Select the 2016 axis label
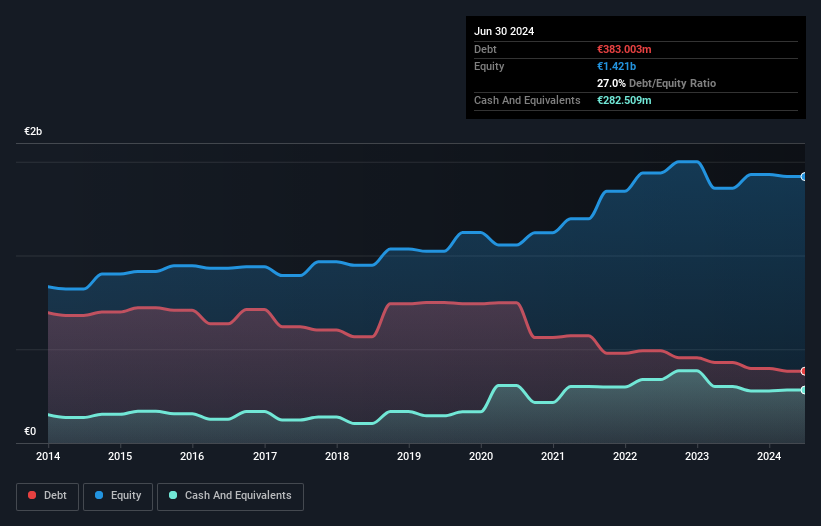 [x=192, y=456]
